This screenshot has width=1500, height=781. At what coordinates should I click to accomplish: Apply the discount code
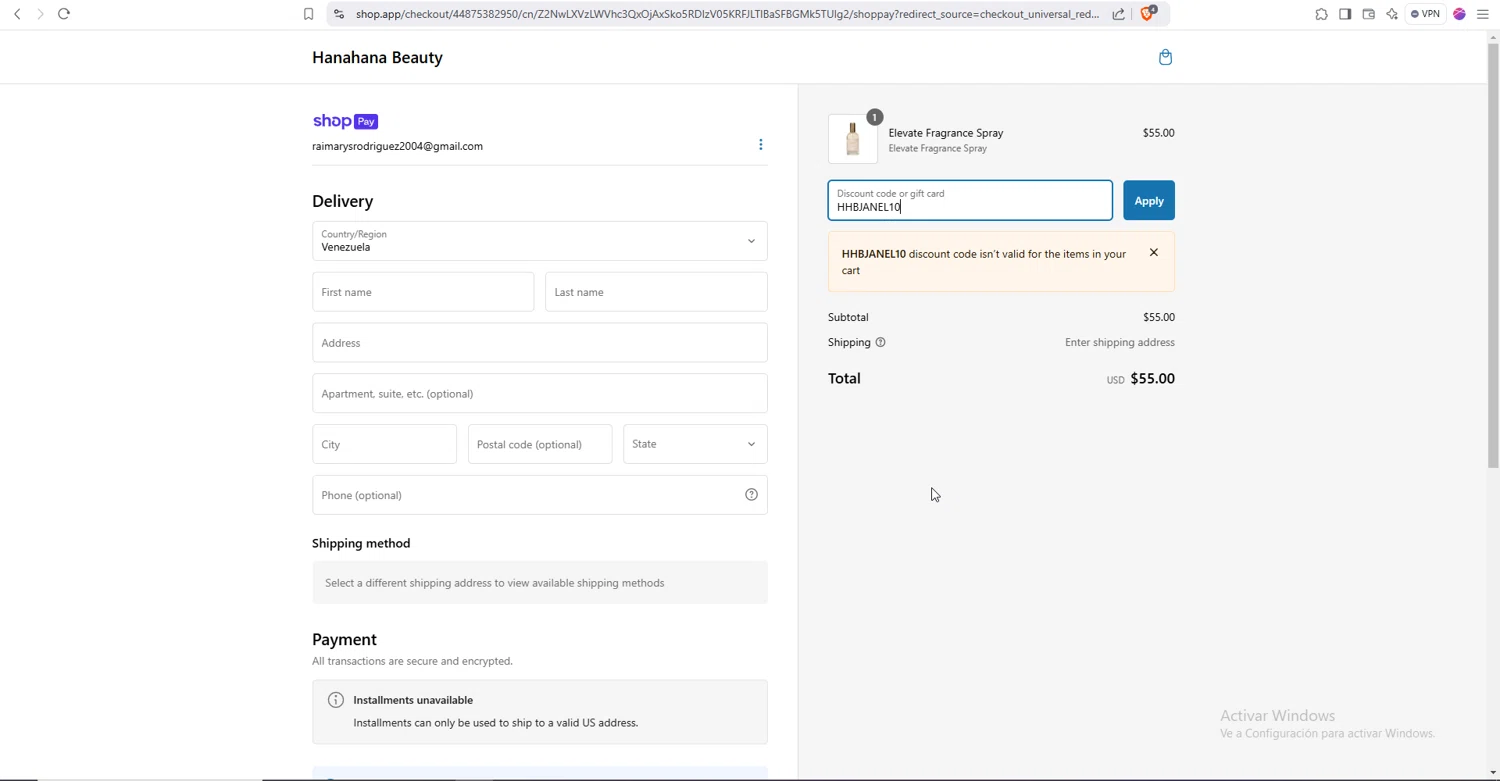point(1148,201)
